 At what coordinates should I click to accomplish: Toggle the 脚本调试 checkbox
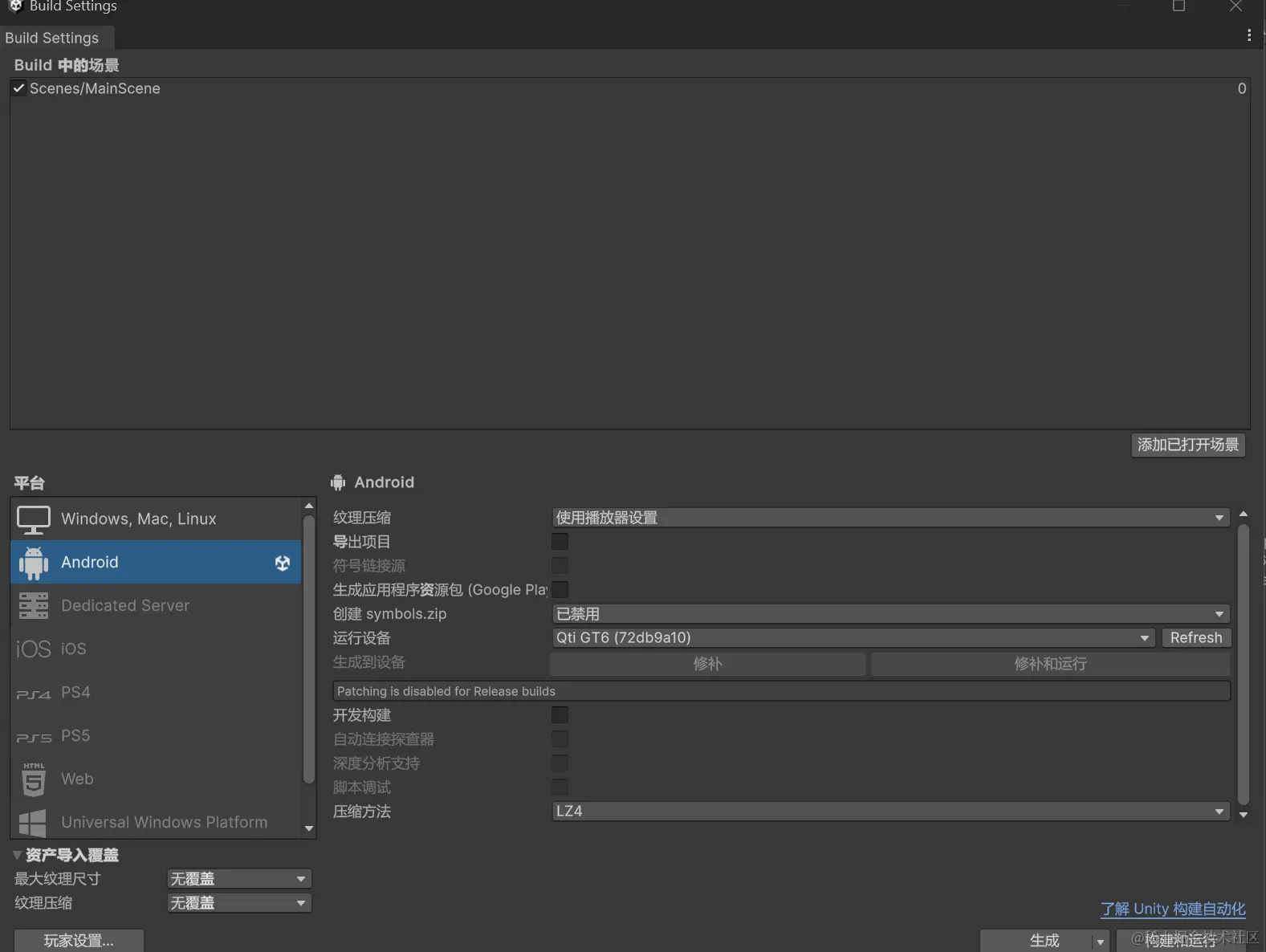click(560, 787)
